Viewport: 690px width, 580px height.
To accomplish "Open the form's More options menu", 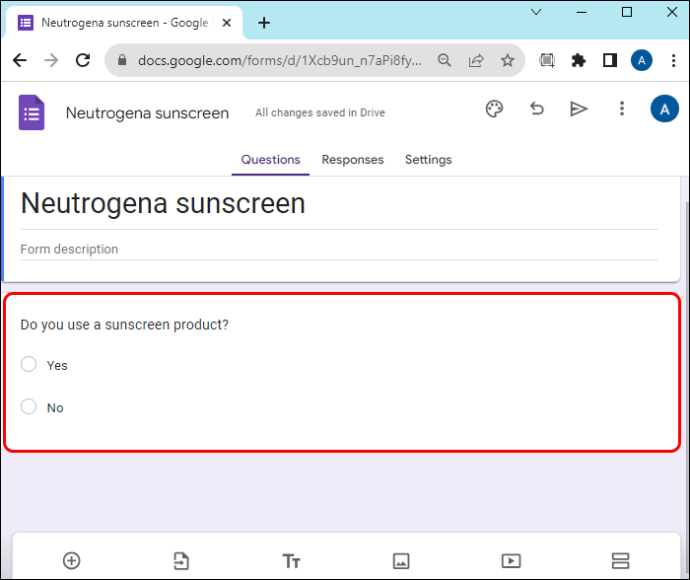I will point(621,109).
